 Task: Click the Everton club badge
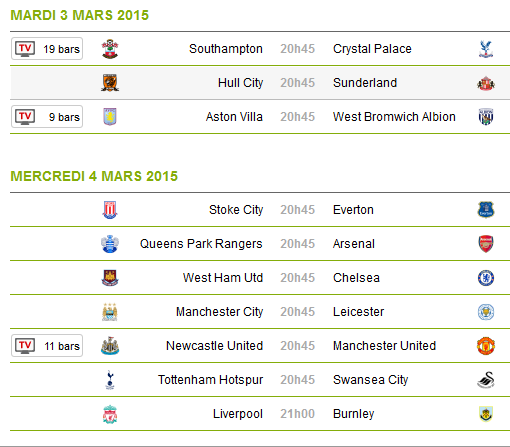[486, 210]
